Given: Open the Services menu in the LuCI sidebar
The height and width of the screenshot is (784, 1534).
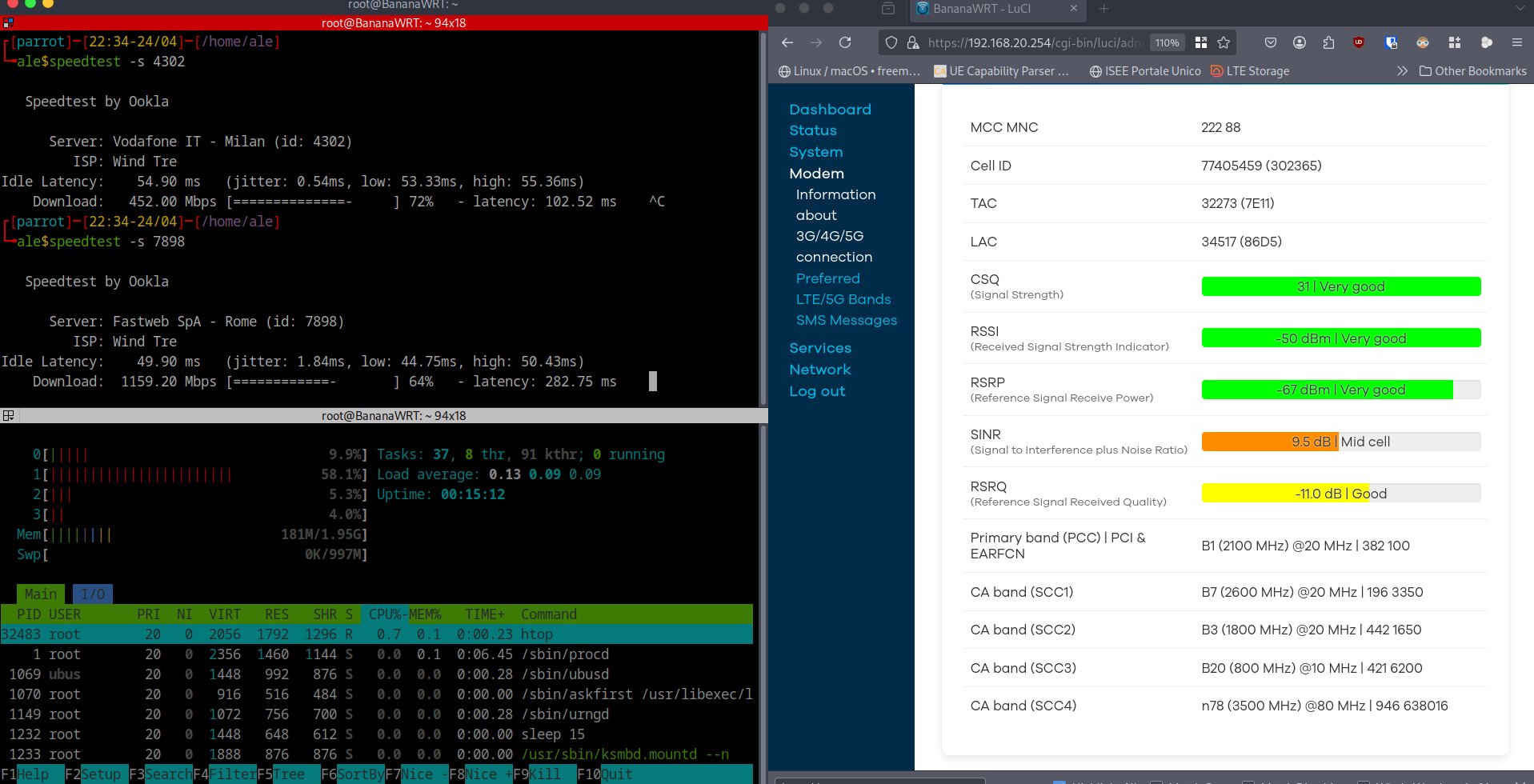Looking at the screenshot, I should 820,348.
